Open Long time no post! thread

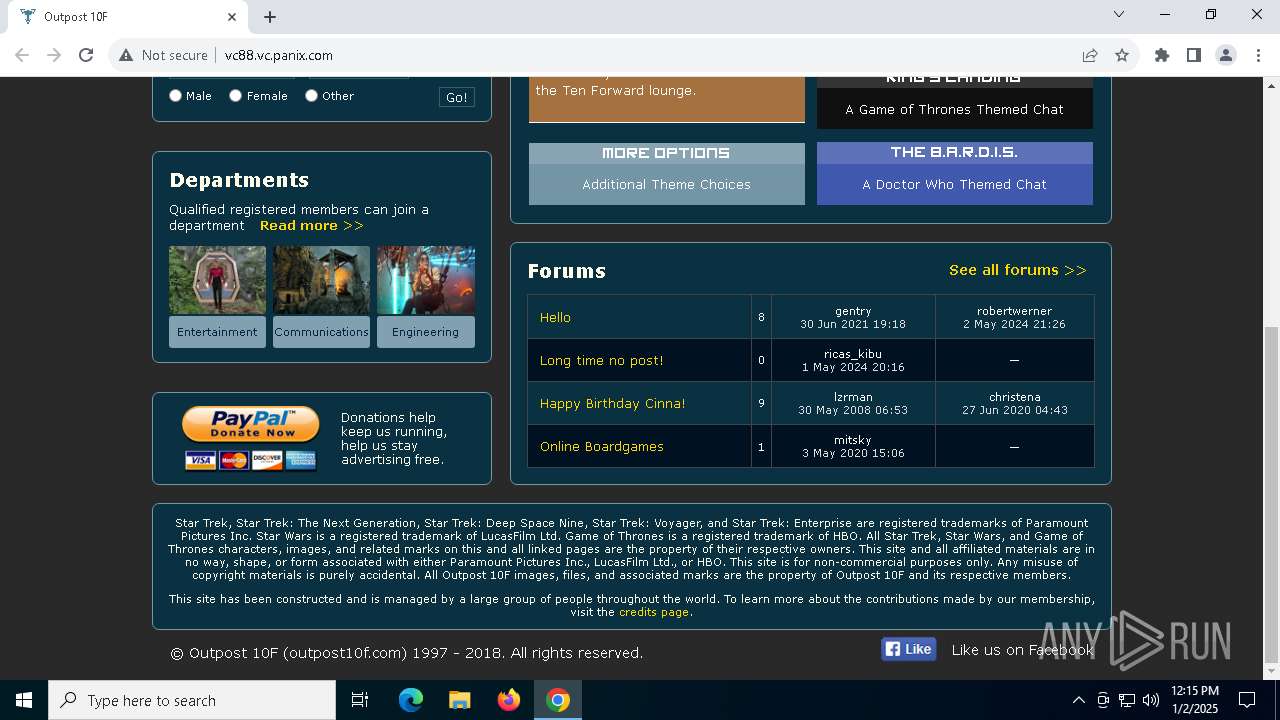click(x=601, y=361)
